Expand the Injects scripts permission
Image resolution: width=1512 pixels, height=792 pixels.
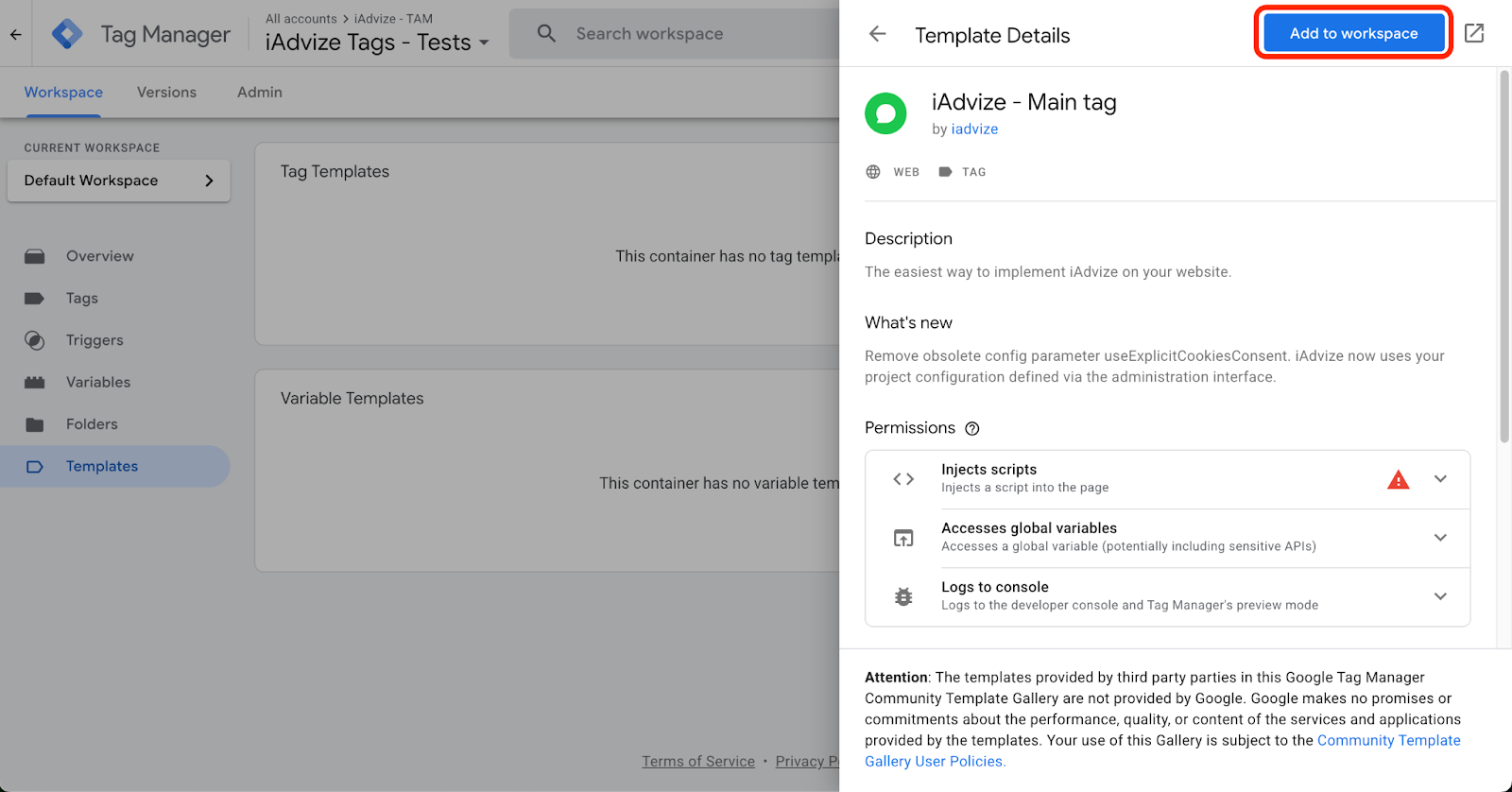tap(1440, 479)
